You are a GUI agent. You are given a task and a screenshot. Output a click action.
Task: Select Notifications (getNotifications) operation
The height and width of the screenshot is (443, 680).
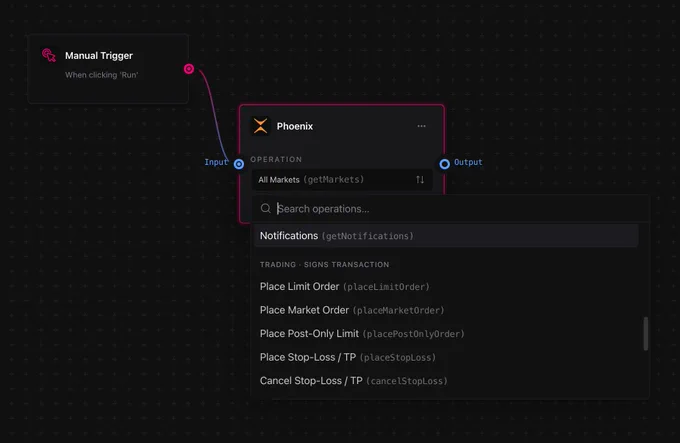[x=446, y=236]
